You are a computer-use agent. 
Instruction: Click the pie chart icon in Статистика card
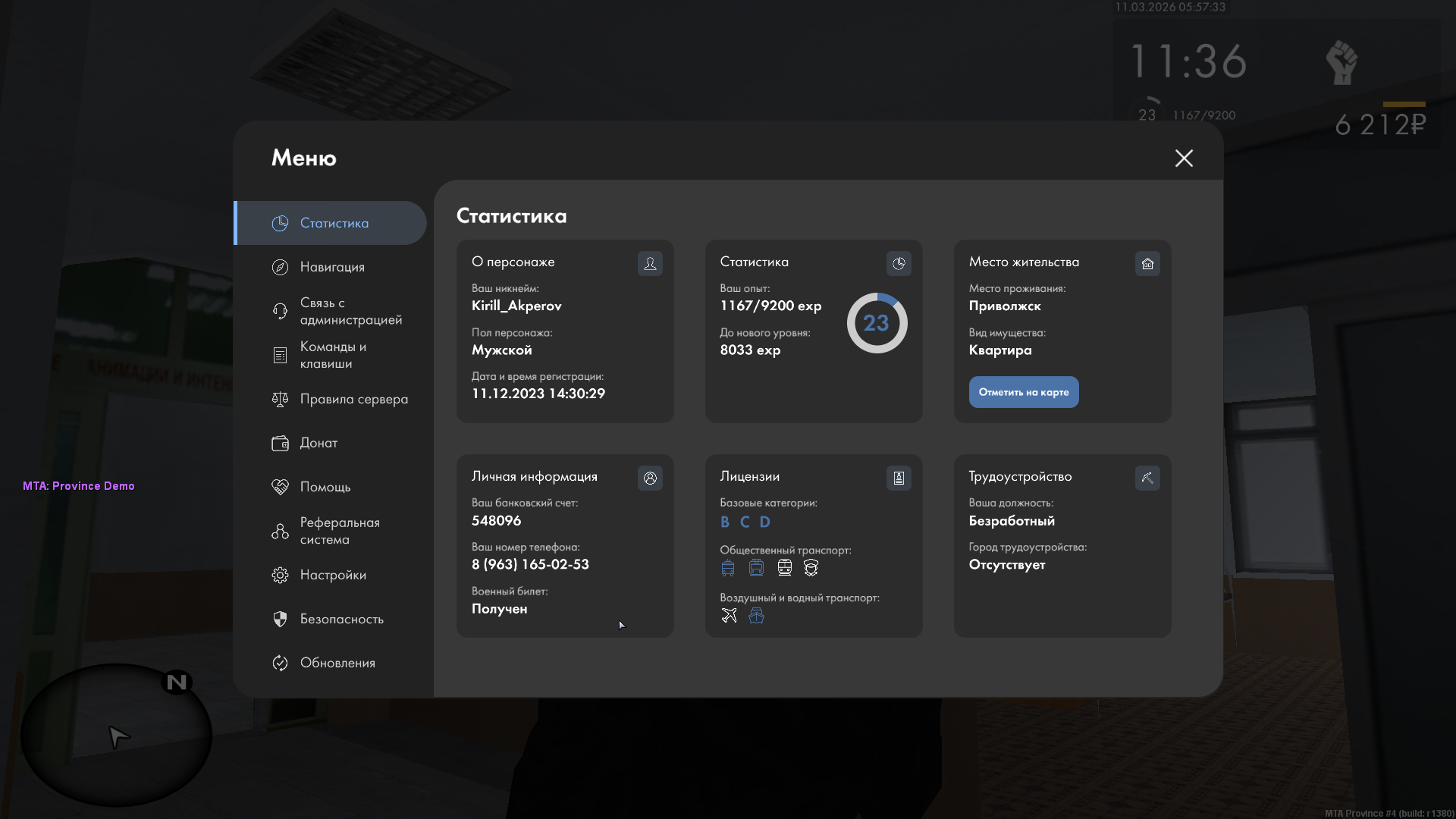pos(899,263)
